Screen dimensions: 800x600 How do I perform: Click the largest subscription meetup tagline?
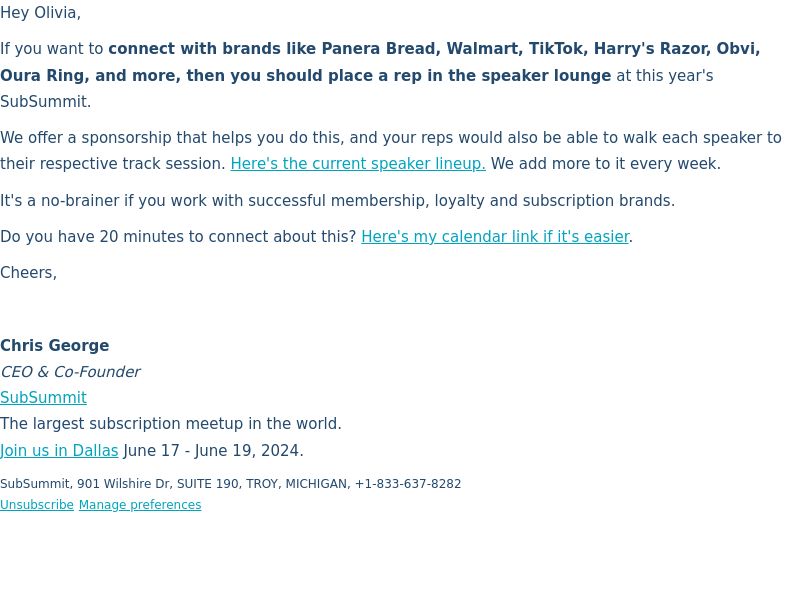pos(170,424)
